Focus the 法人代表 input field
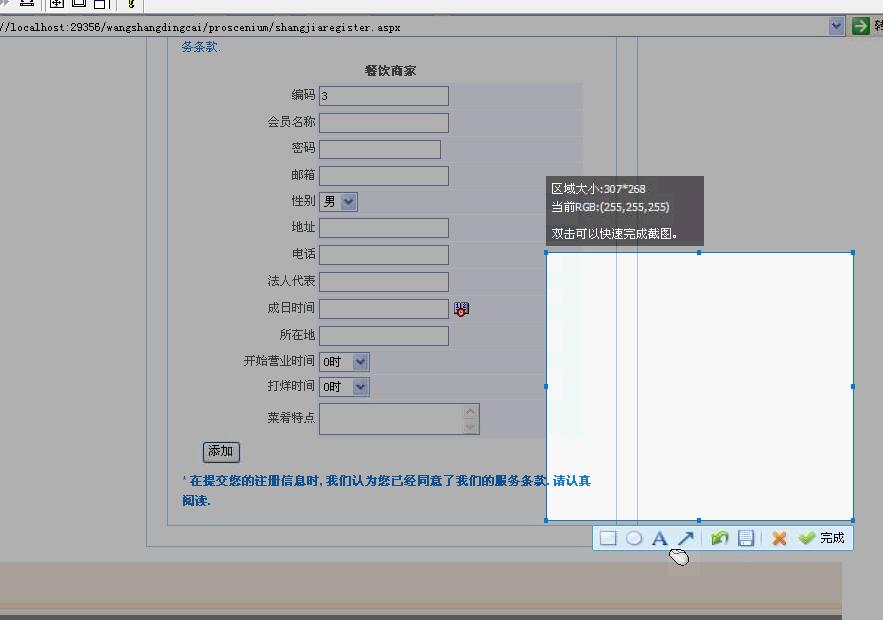Image resolution: width=883 pixels, height=620 pixels. [x=384, y=282]
